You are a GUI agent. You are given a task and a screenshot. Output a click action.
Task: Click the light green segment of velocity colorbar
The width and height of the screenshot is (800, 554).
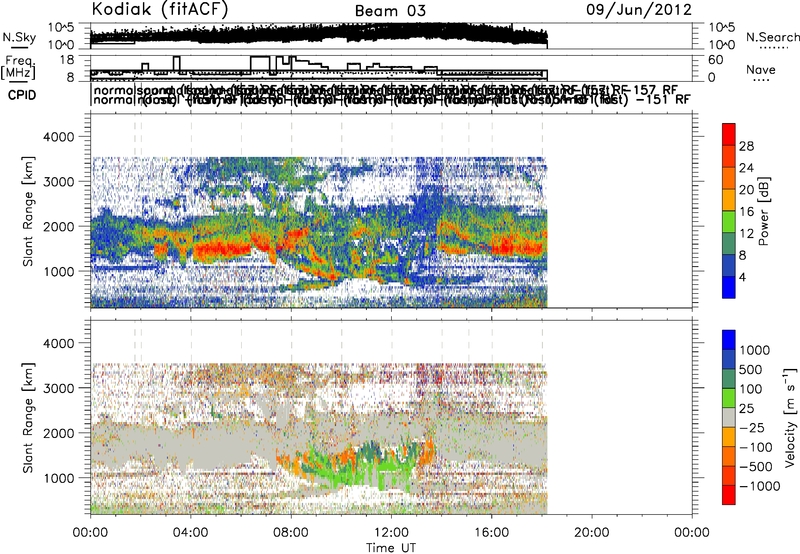[729, 398]
